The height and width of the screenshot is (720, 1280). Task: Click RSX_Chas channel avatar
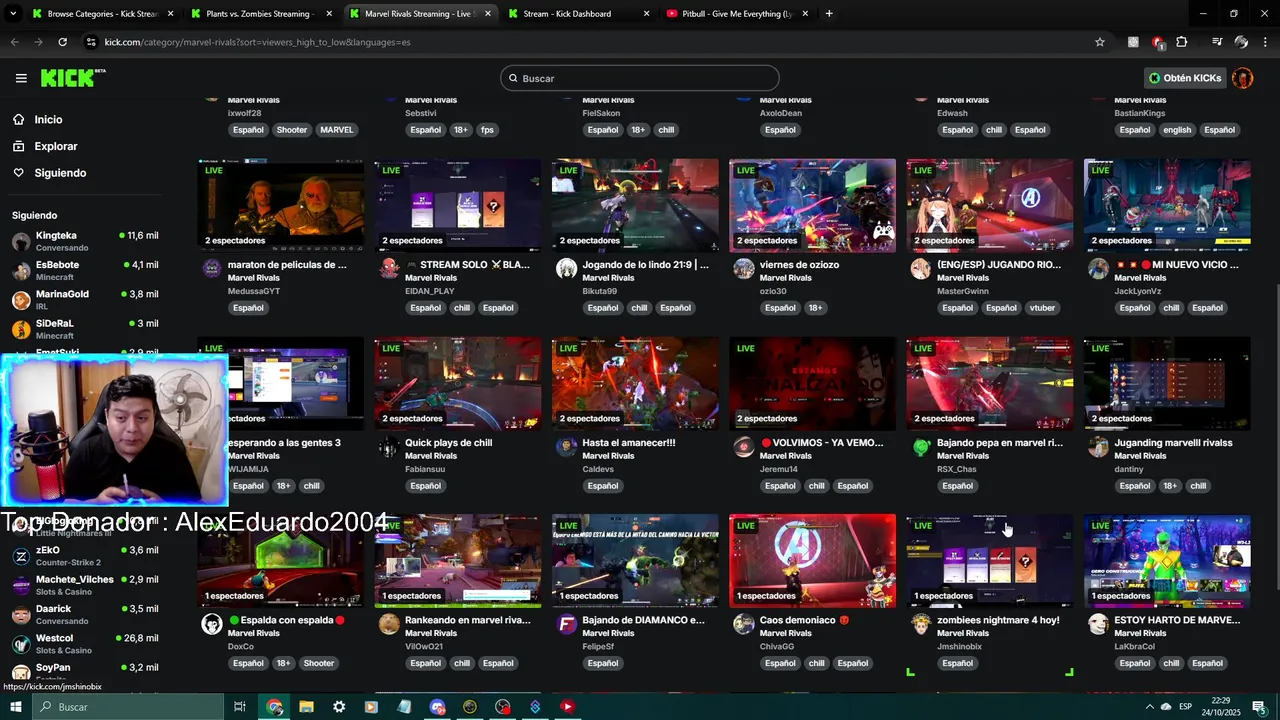coord(921,446)
